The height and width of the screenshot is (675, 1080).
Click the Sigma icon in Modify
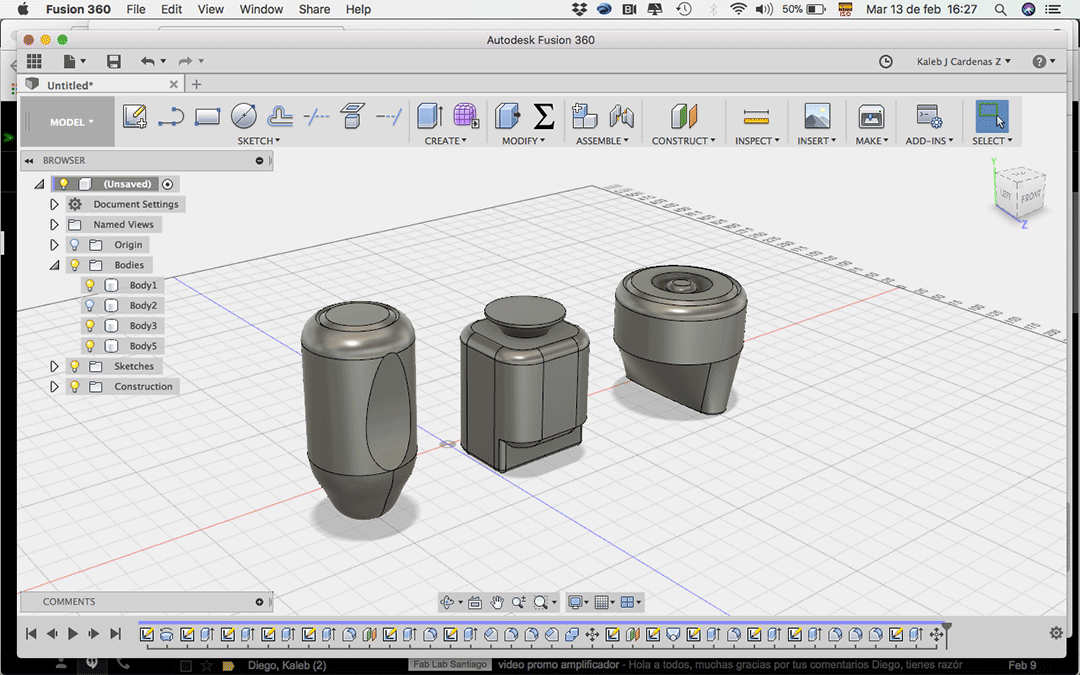[543, 117]
